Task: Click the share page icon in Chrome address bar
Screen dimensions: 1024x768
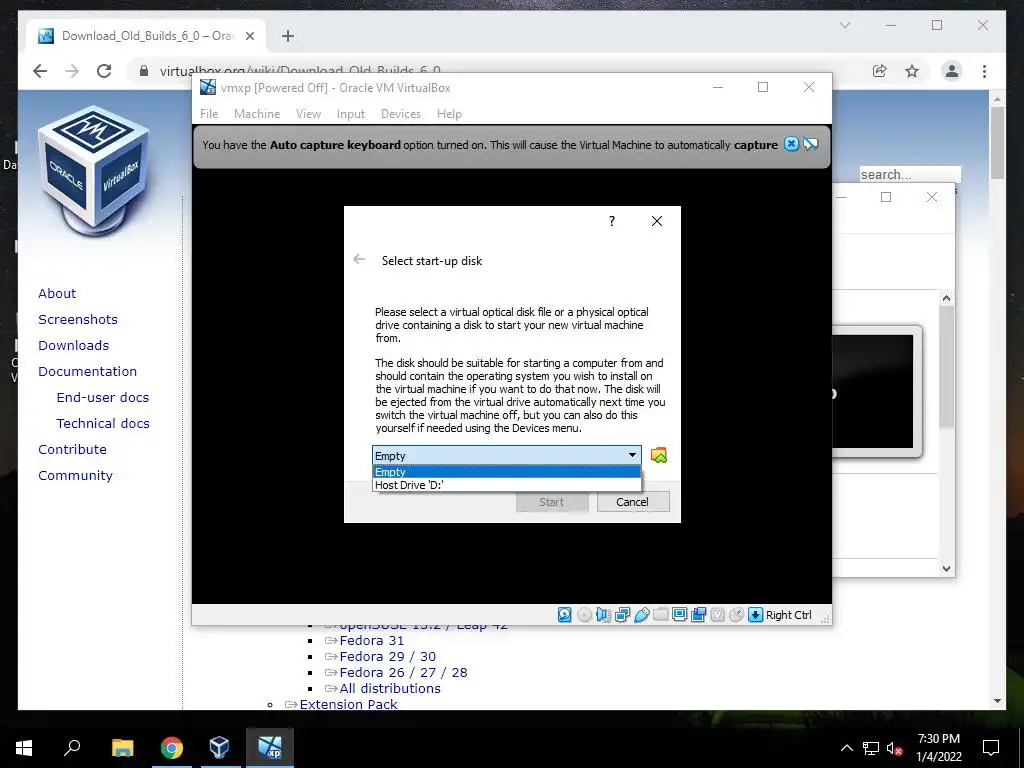Action: (880, 71)
